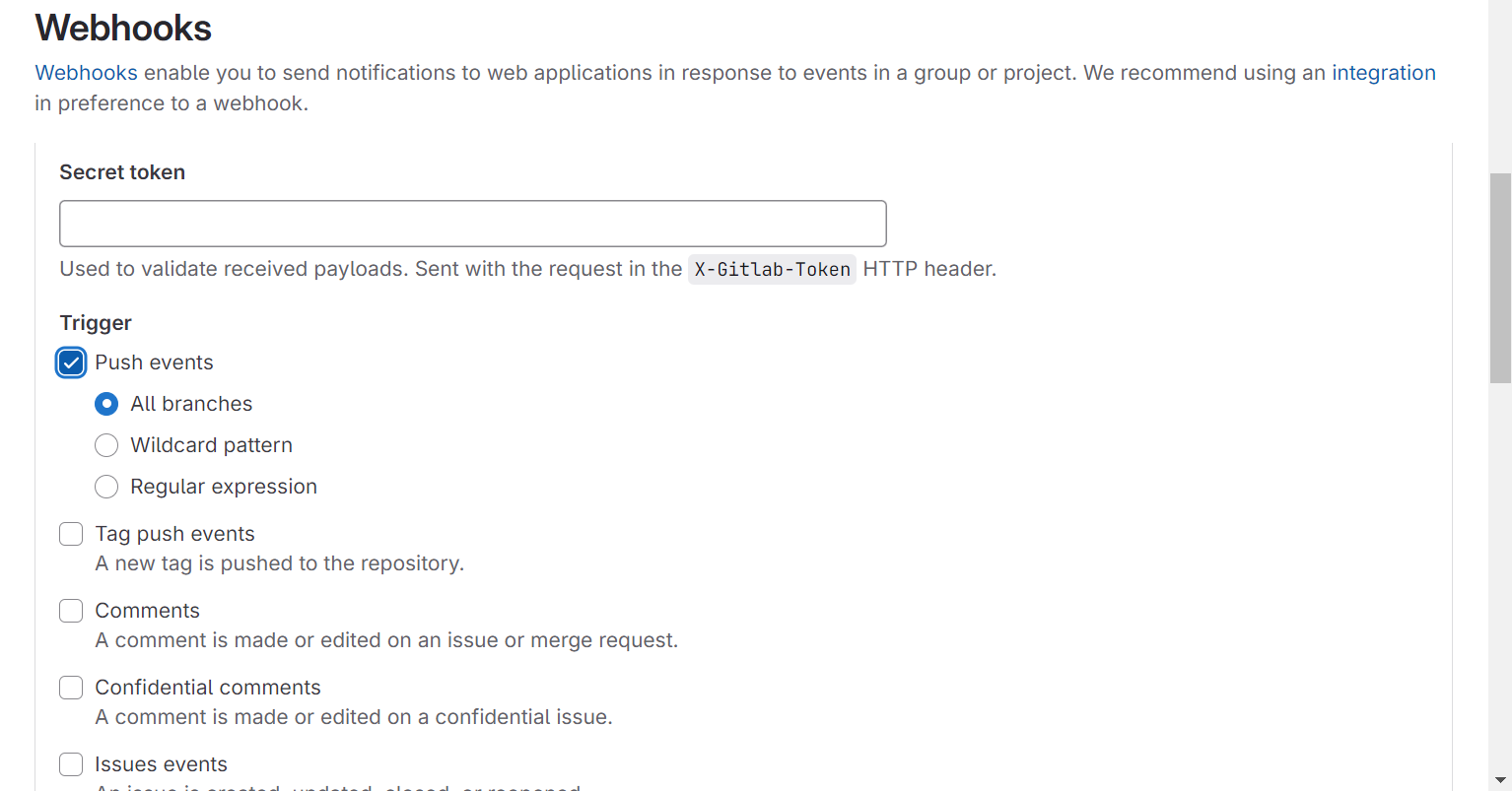Select the All branches radio button
This screenshot has height=791, width=1512.
click(x=106, y=404)
